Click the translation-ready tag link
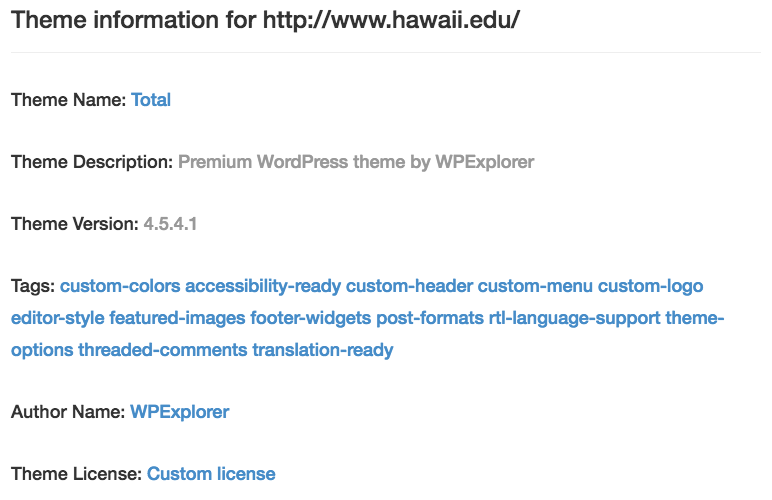Screen dimensions: 772x500 [322, 350]
